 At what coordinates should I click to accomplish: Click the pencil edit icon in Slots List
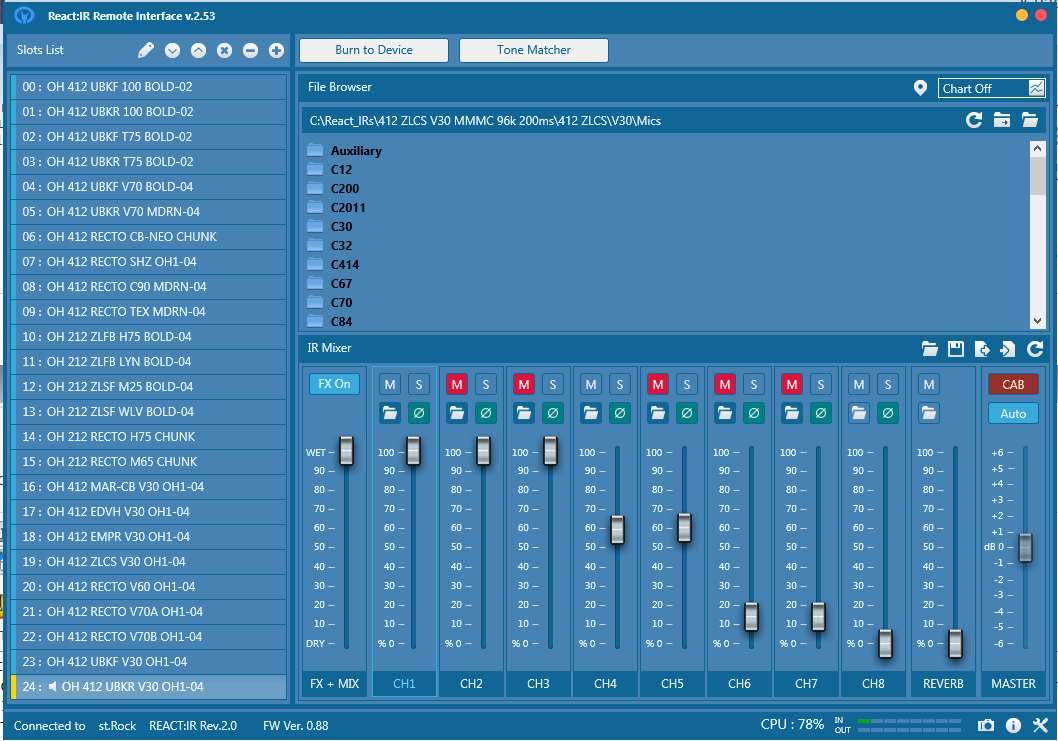[146, 50]
